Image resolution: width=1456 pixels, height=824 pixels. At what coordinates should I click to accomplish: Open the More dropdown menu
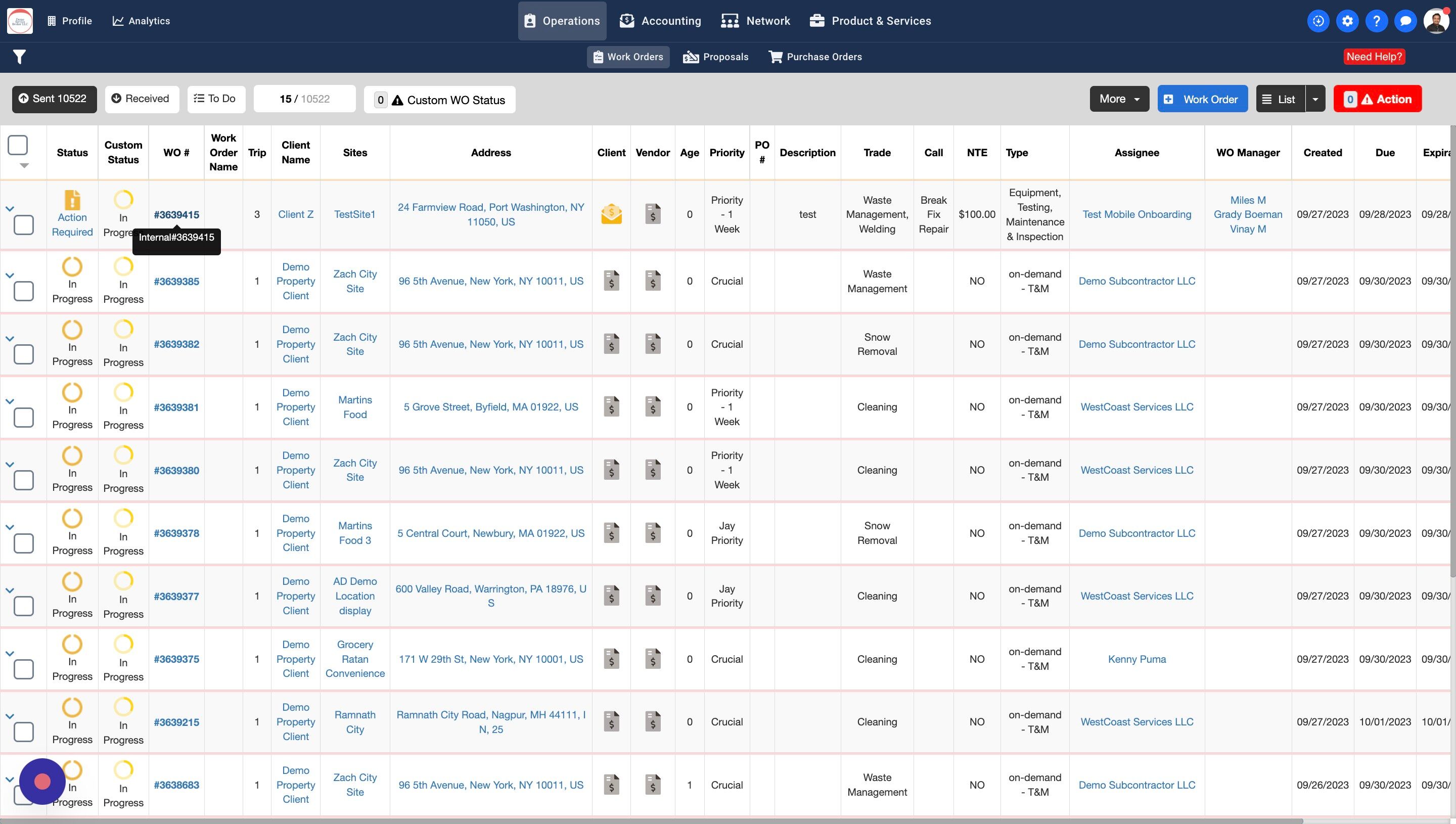tap(1119, 99)
